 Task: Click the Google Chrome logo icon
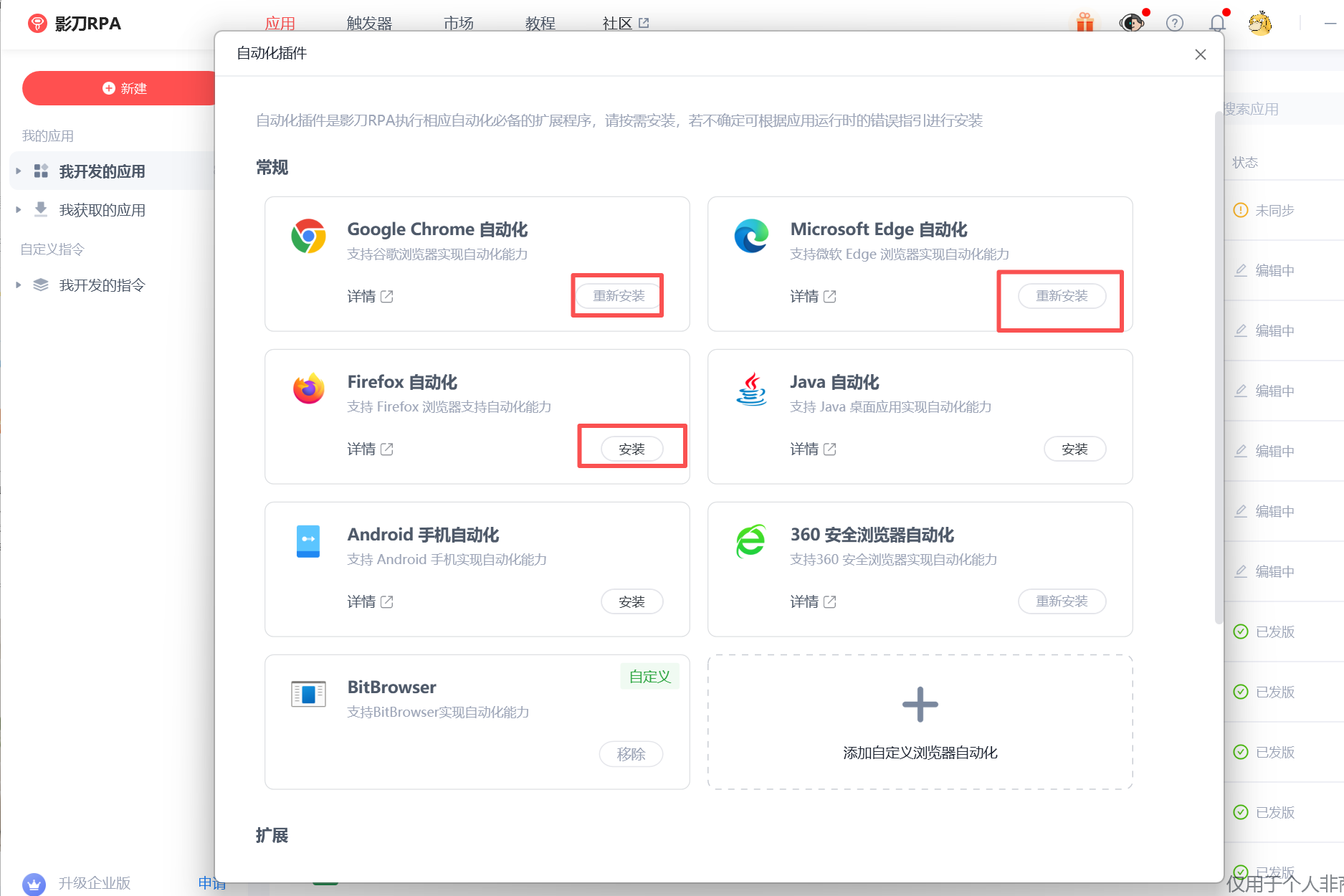click(x=308, y=236)
